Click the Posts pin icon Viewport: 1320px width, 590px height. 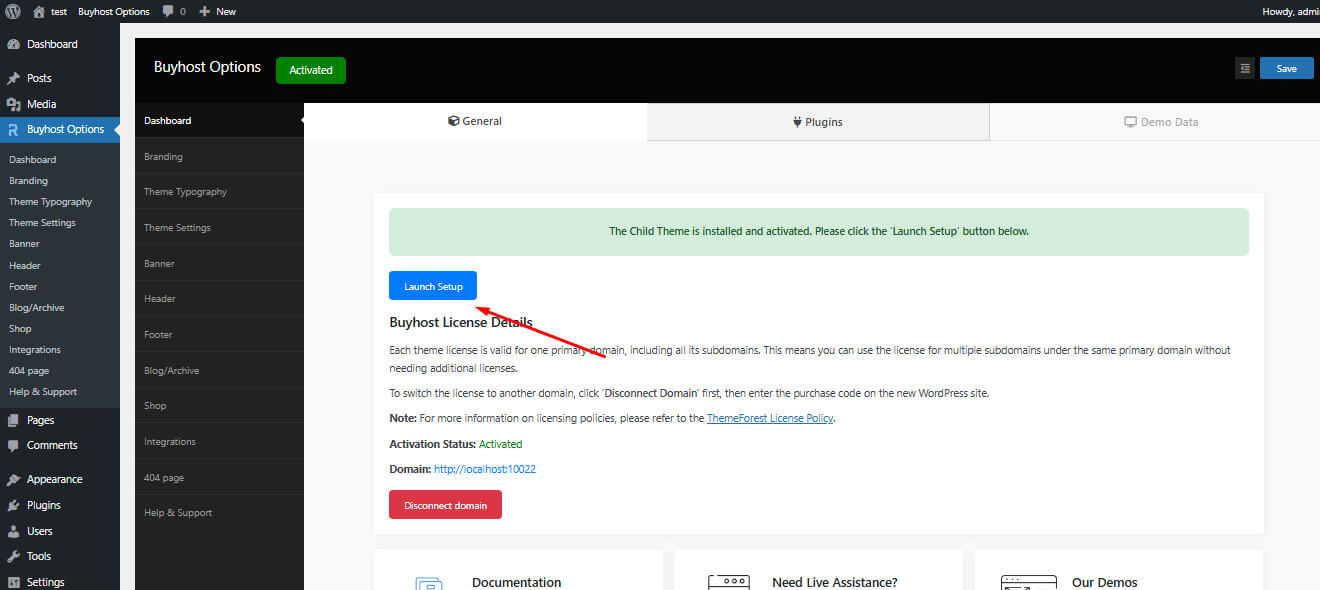[14, 78]
